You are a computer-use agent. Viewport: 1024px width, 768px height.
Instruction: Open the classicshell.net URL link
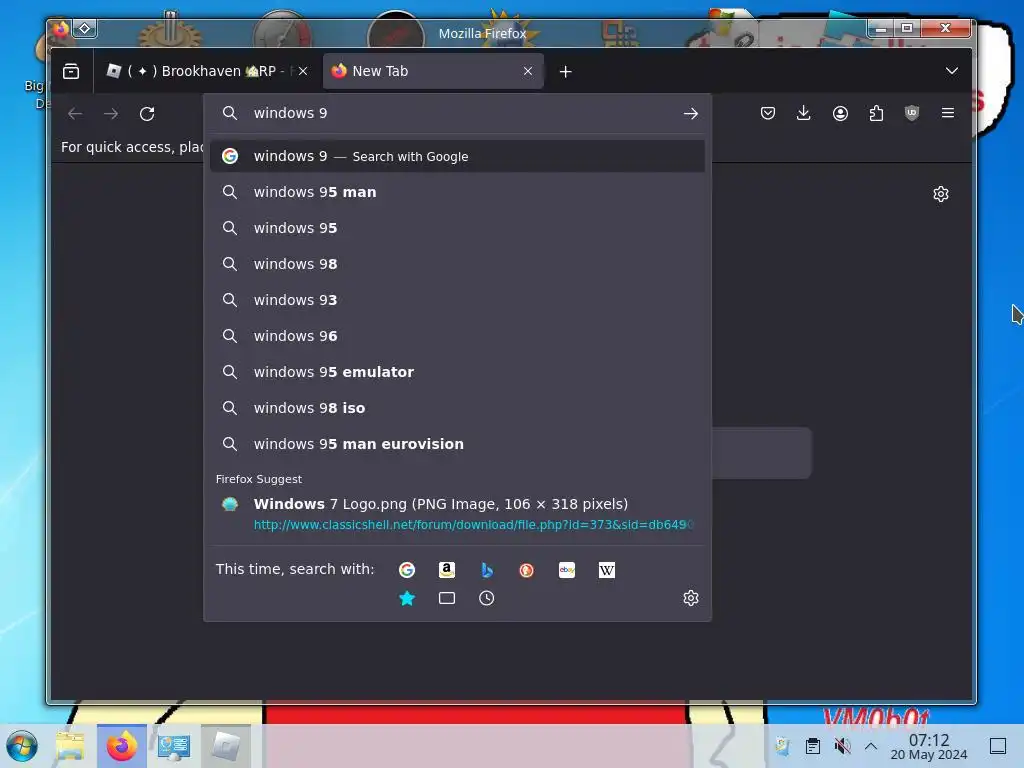click(x=473, y=525)
